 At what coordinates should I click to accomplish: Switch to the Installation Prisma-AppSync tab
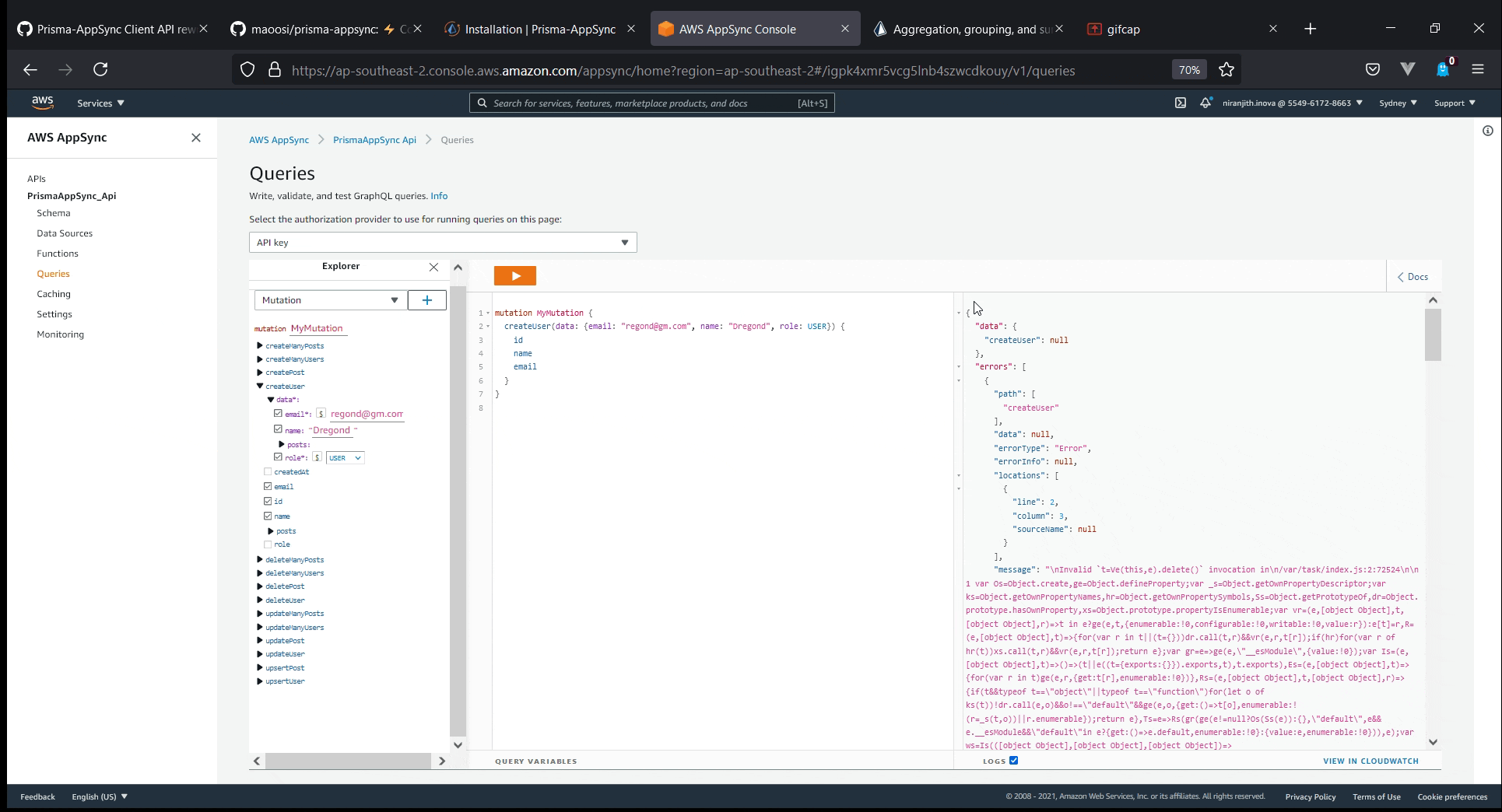pyautogui.click(x=540, y=29)
